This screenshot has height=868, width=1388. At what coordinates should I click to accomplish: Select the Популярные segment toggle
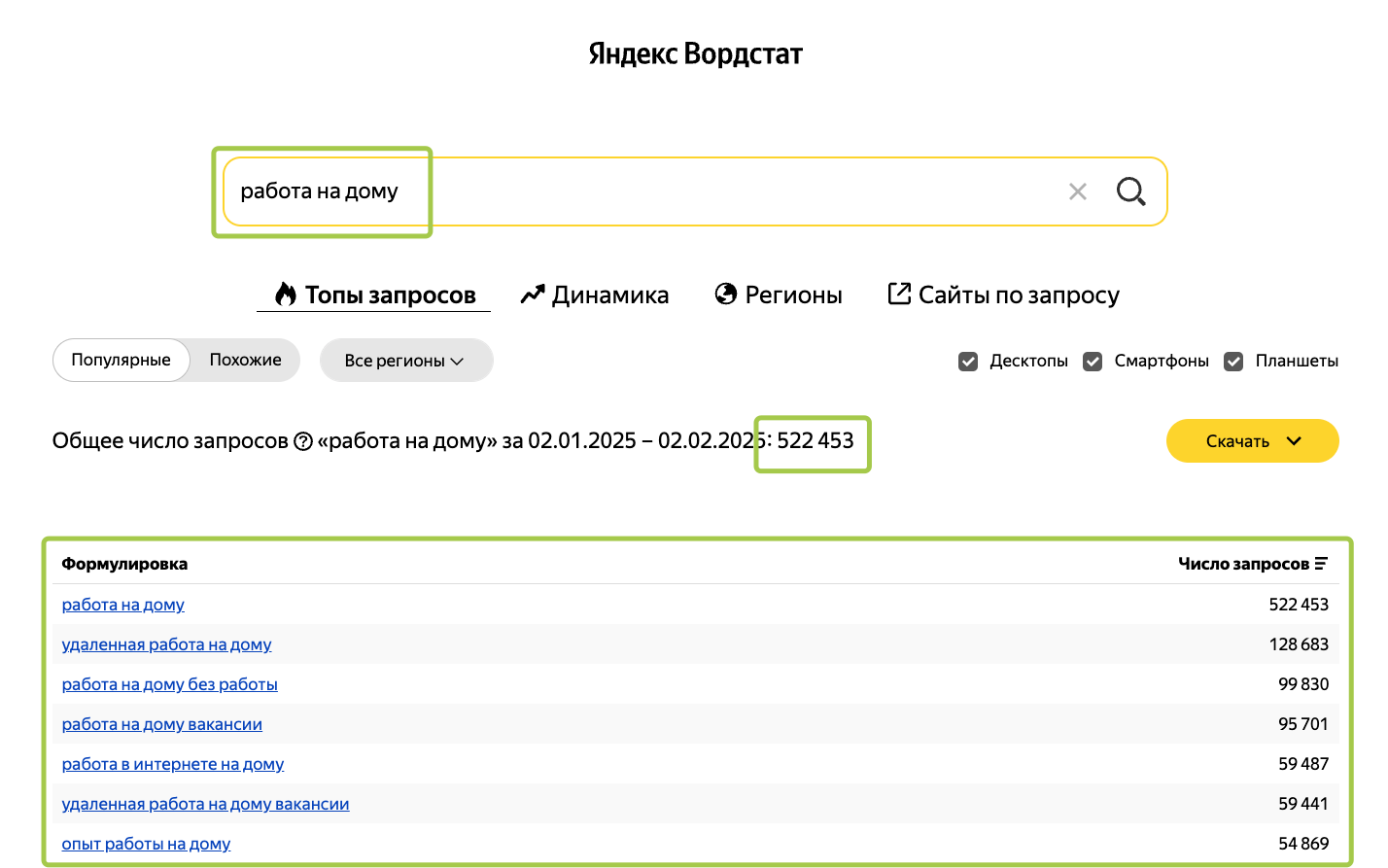tap(121, 360)
